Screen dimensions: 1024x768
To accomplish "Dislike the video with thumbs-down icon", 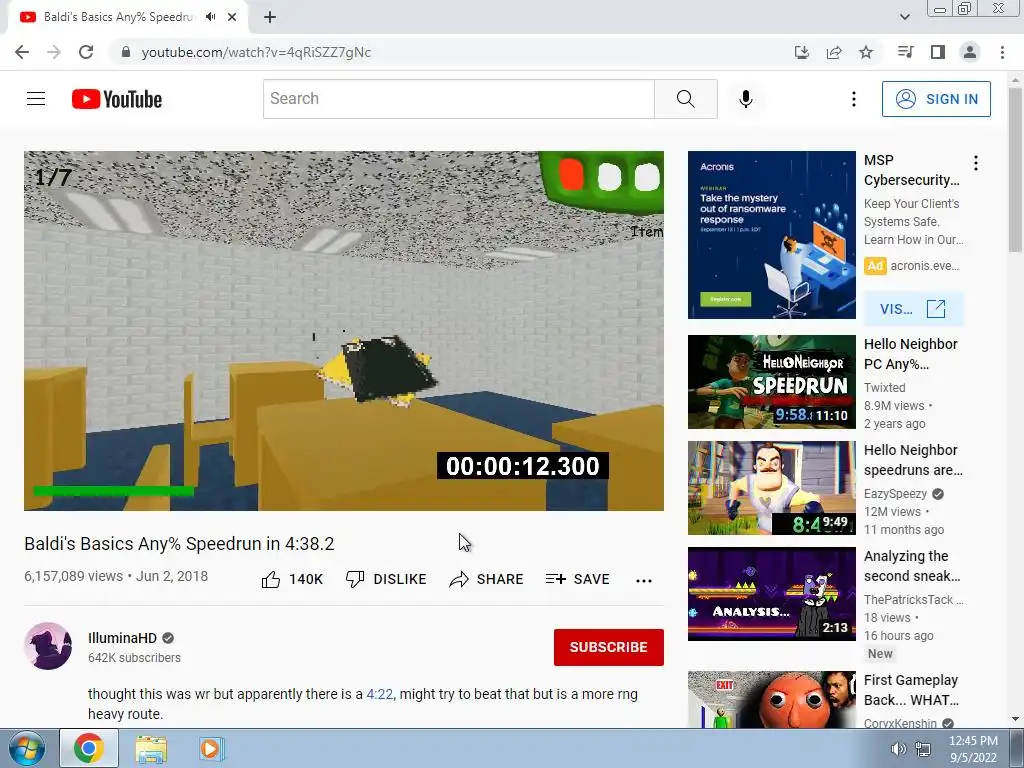I will pyautogui.click(x=355, y=579).
